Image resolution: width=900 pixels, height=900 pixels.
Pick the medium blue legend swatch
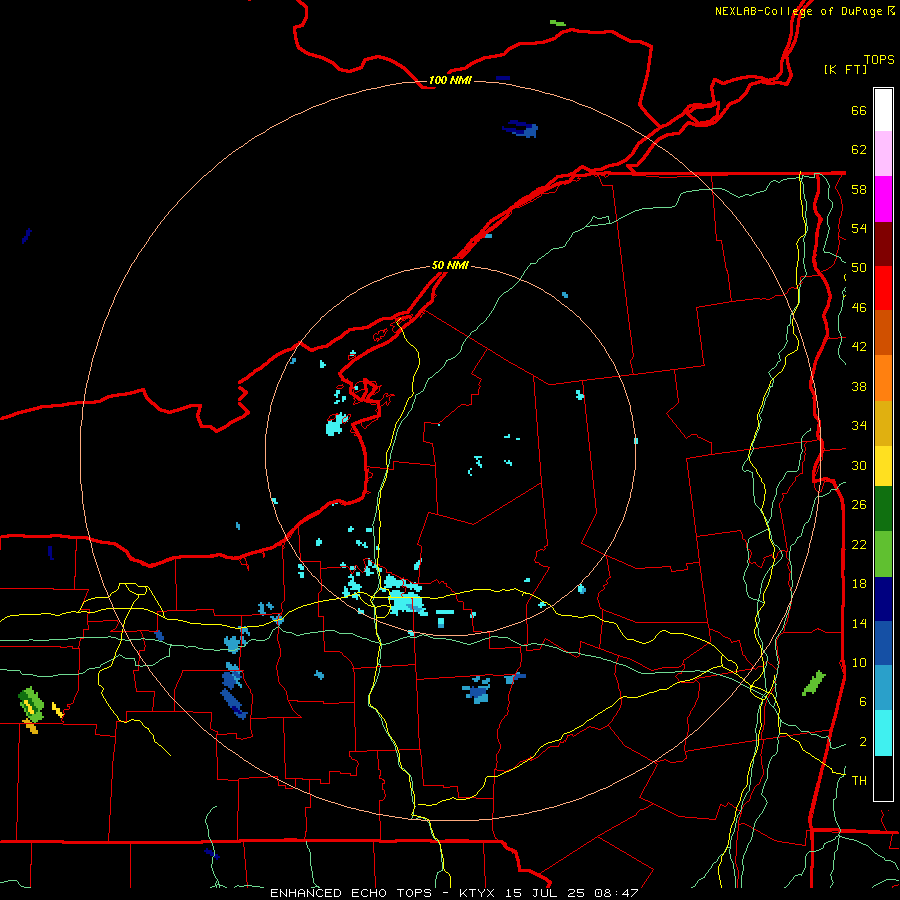pos(883,643)
